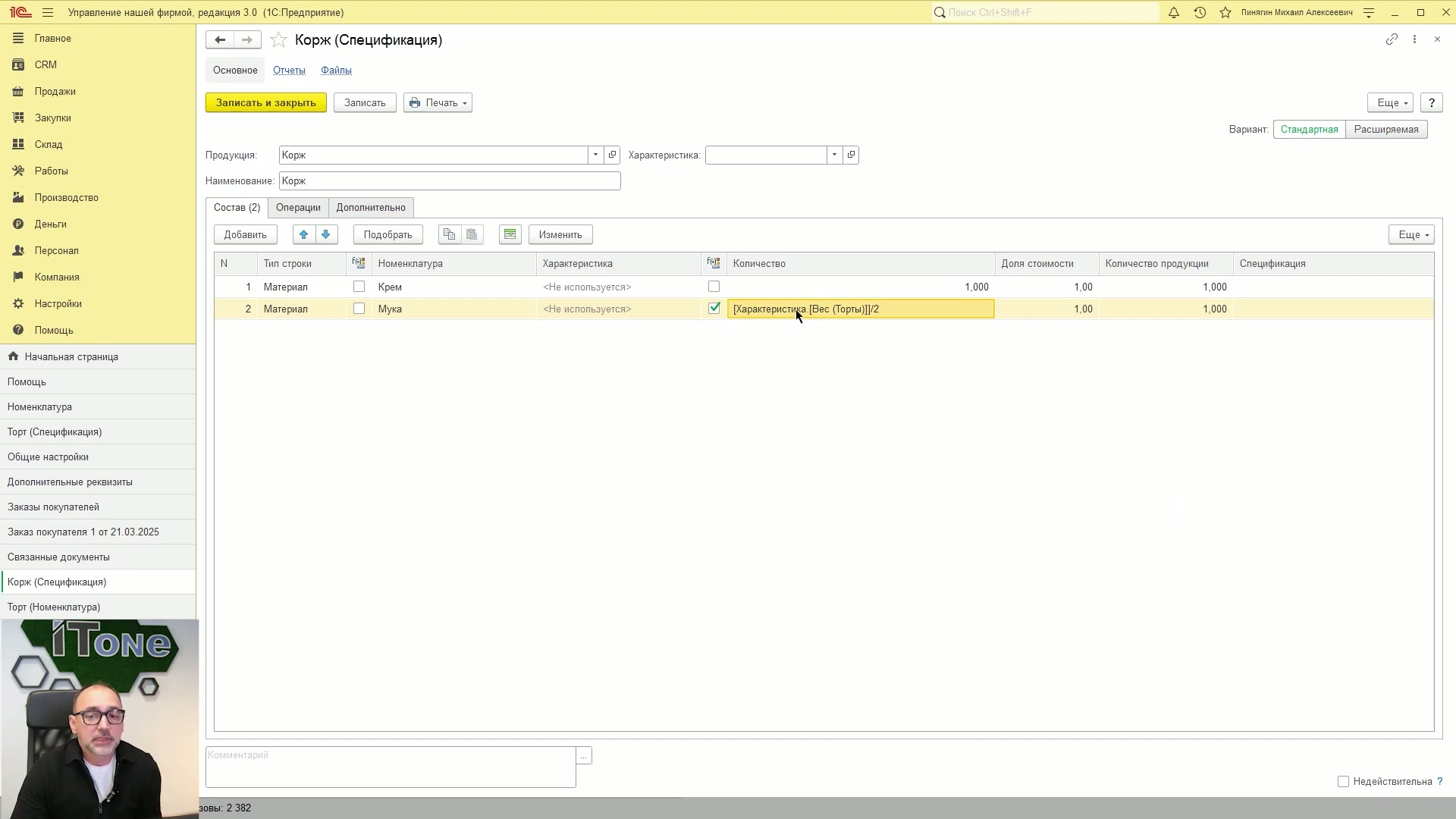Screen dimensions: 1456x819
Task: Open the Печать dropdown menu
Action: (x=438, y=103)
